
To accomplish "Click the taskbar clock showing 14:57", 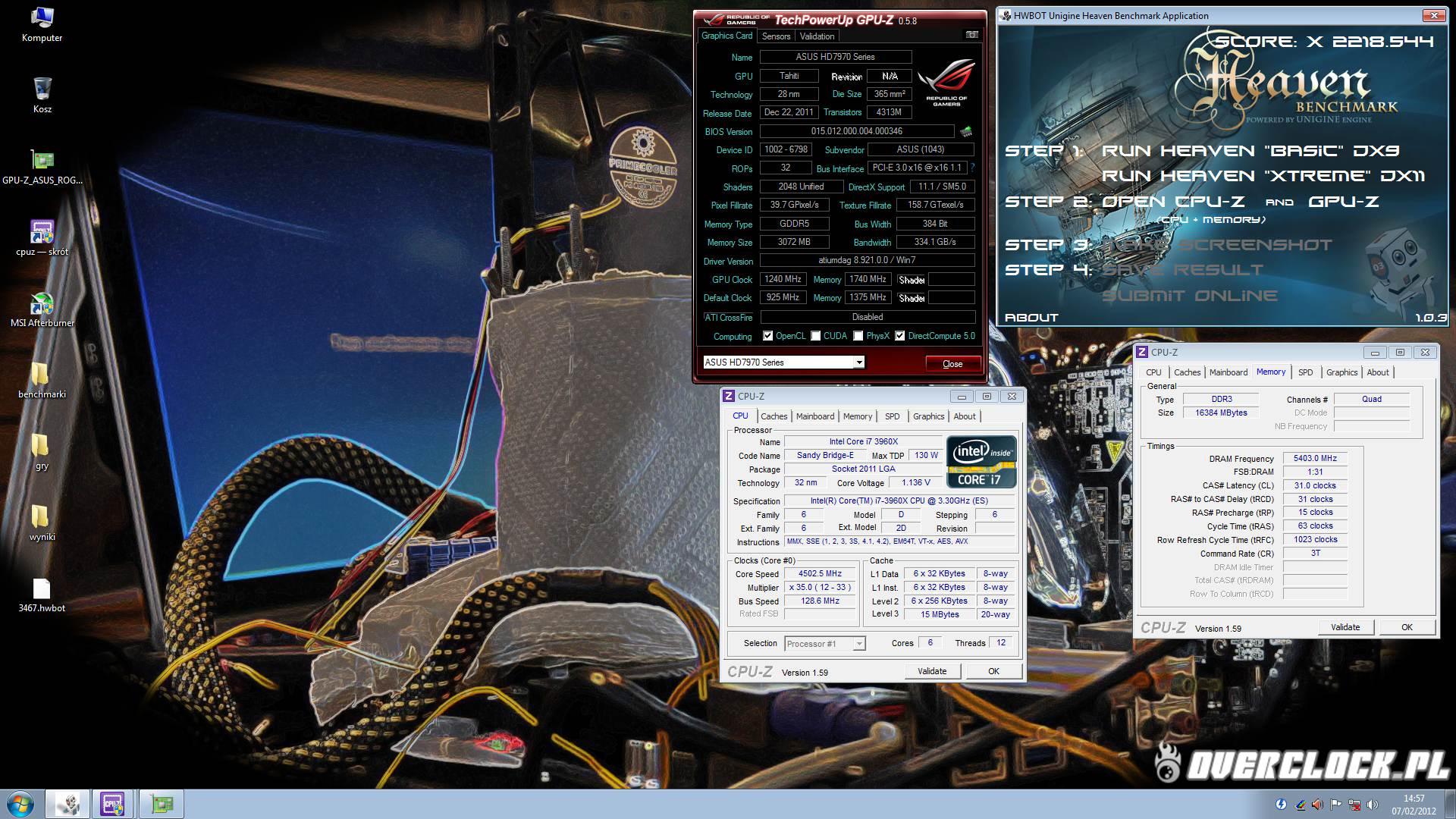I will (1414, 805).
